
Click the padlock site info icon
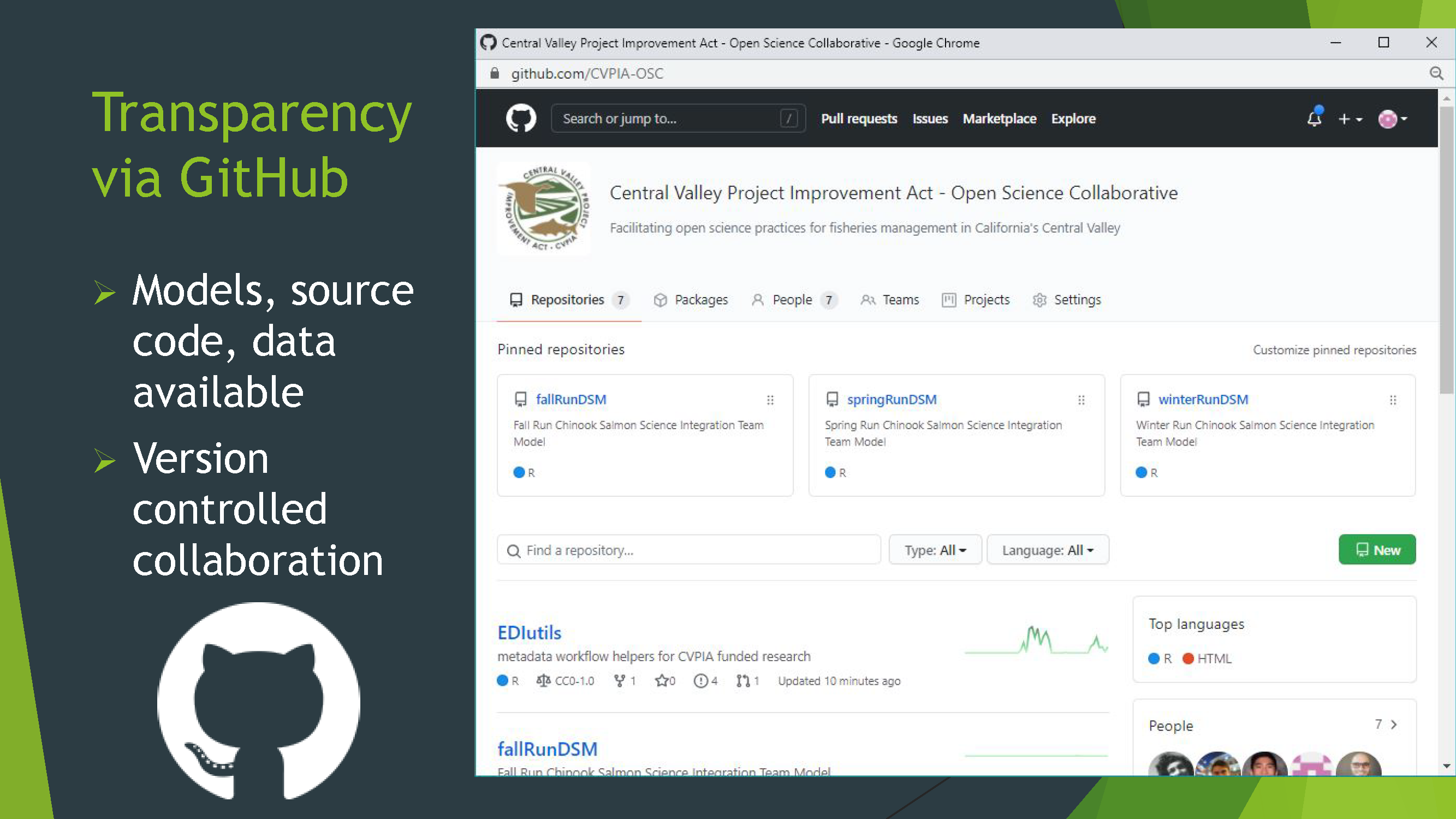click(x=495, y=73)
